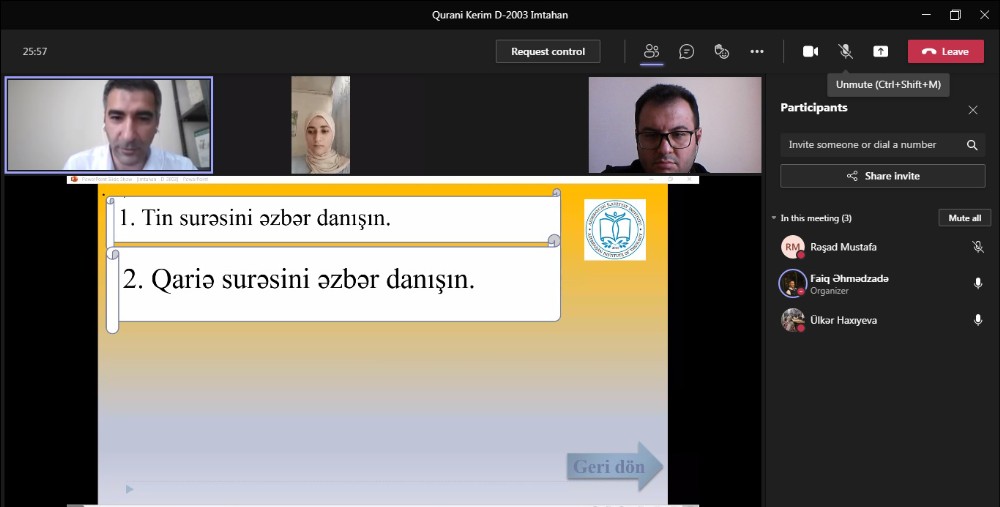Open the More actions ellipsis menu

(757, 52)
